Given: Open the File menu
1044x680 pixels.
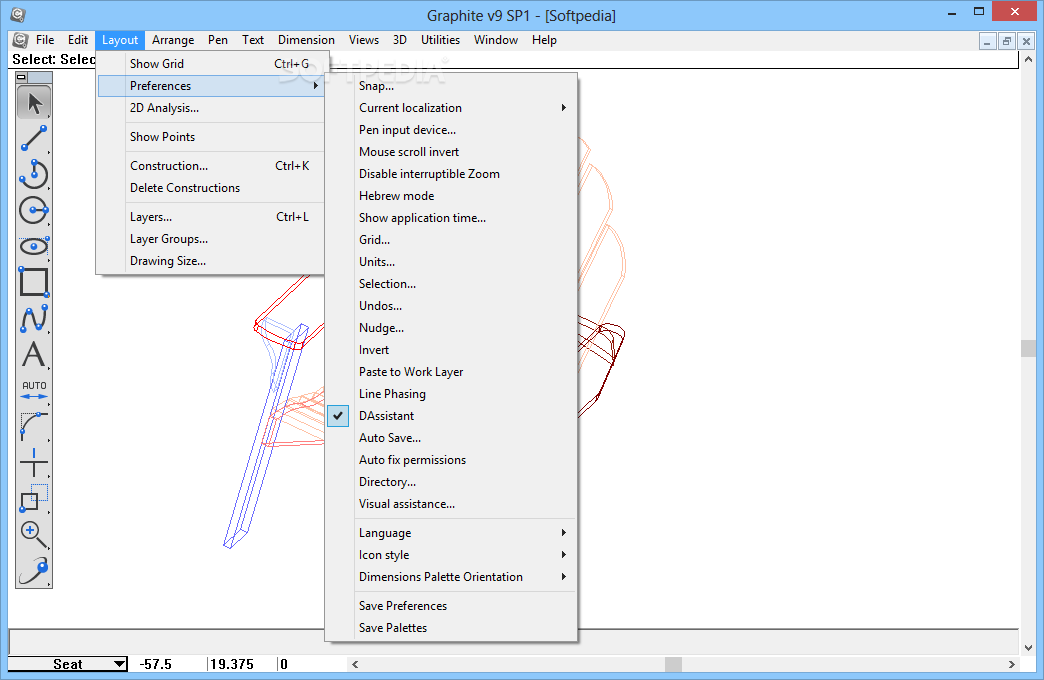Looking at the screenshot, I should coord(45,40).
